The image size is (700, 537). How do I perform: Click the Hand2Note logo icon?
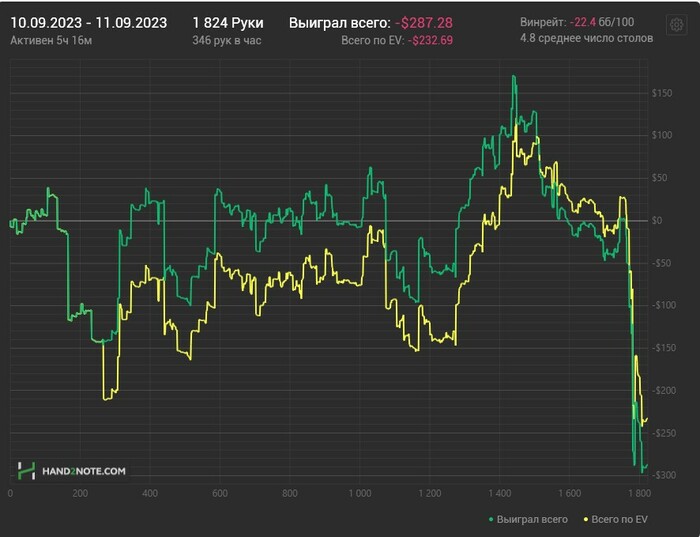pyautogui.click(x=26, y=471)
